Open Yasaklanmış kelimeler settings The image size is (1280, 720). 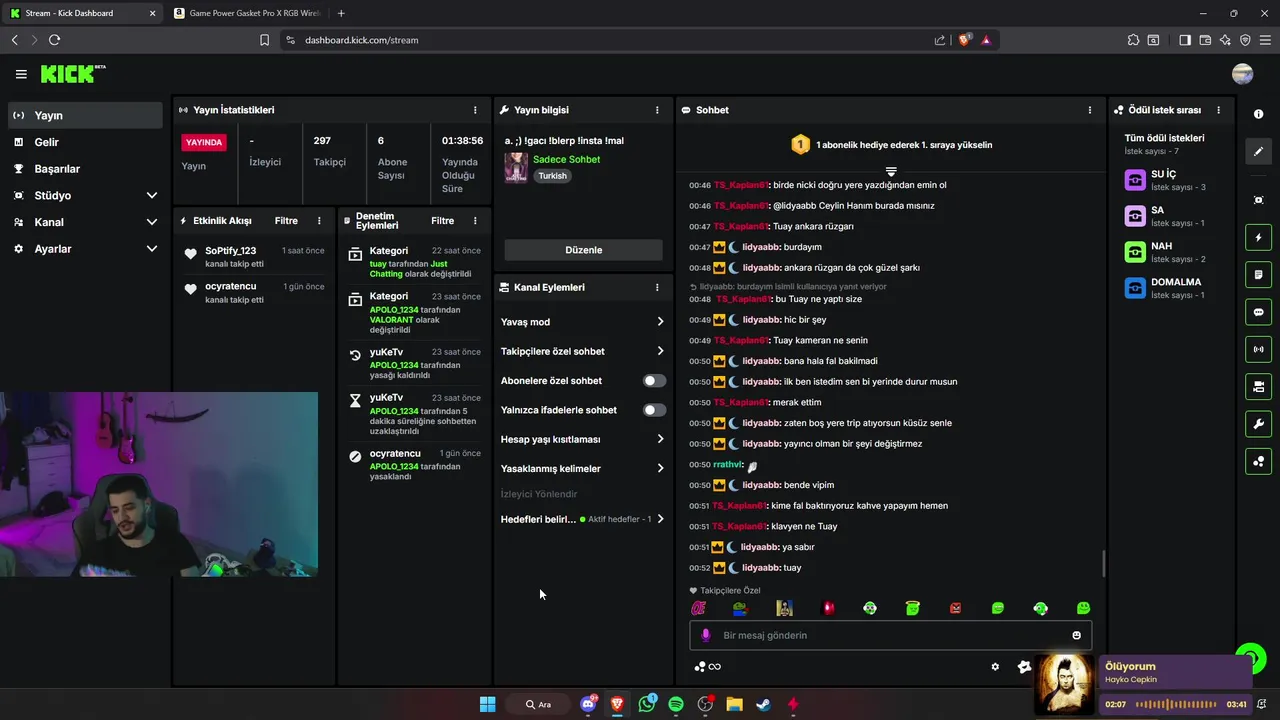(x=583, y=468)
